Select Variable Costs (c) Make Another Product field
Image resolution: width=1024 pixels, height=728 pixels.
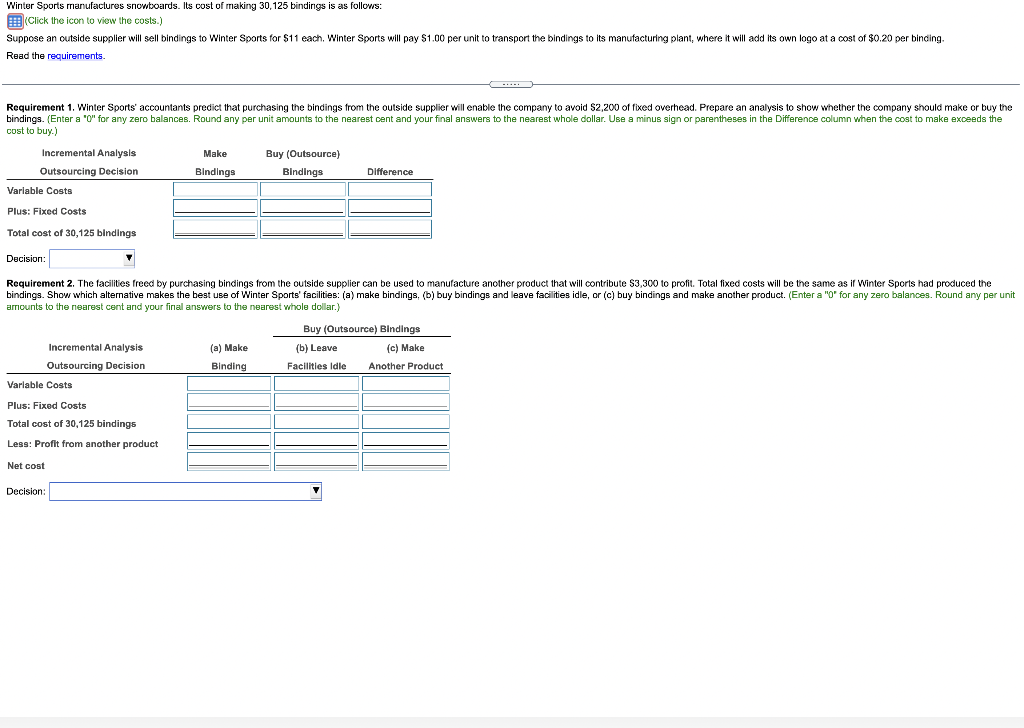coord(406,383)
